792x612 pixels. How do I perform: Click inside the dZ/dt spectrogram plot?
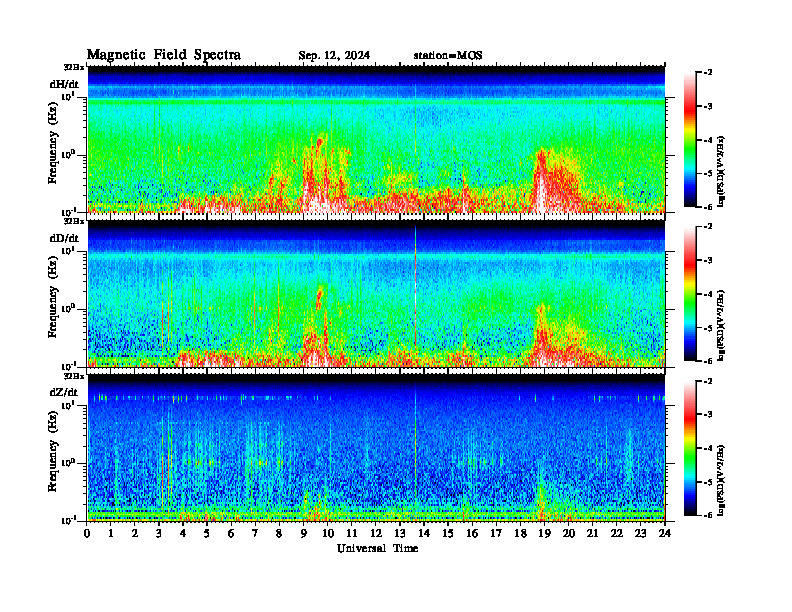(x=376, y=447)
